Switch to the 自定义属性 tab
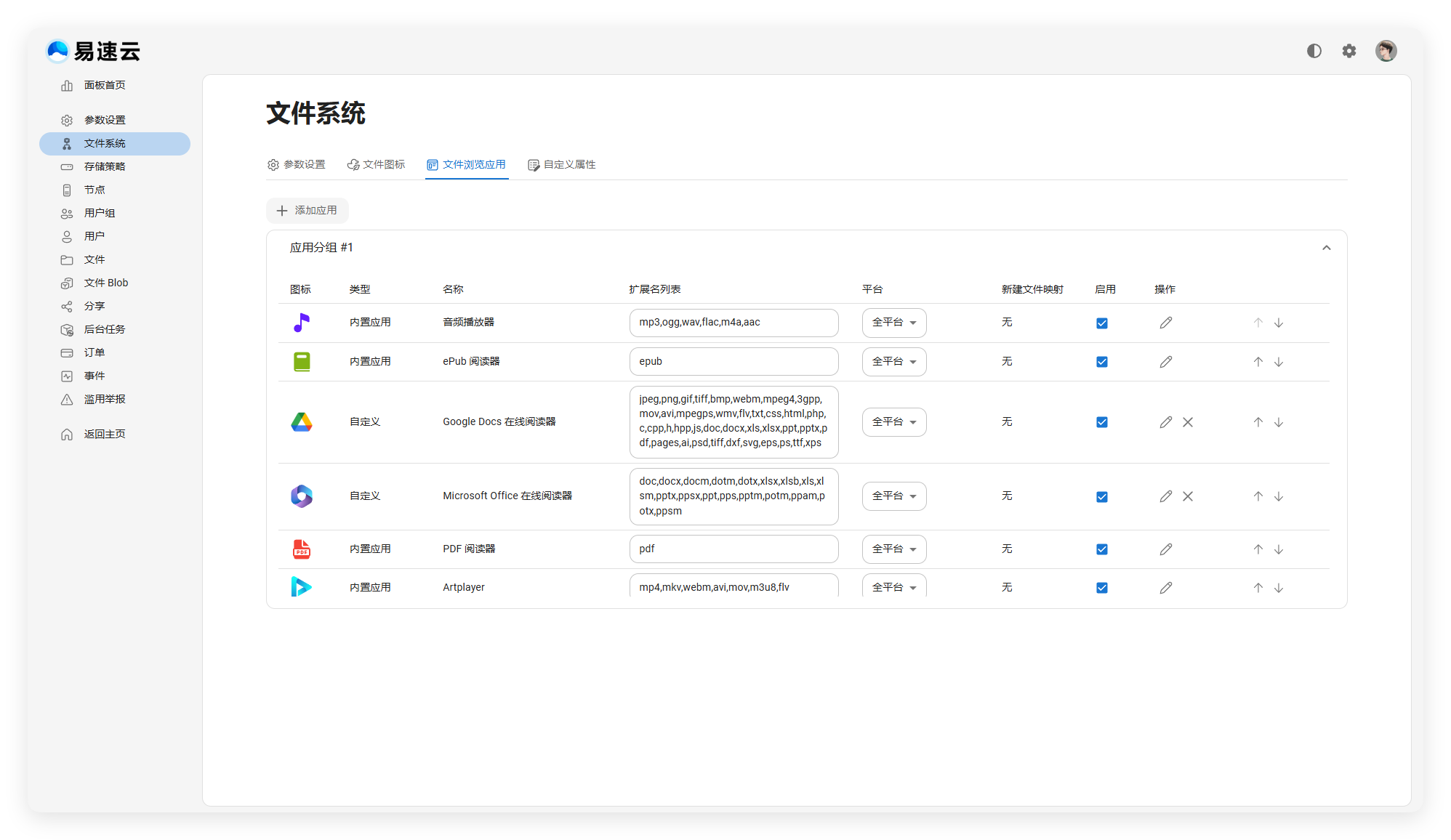 click(562, 165)
